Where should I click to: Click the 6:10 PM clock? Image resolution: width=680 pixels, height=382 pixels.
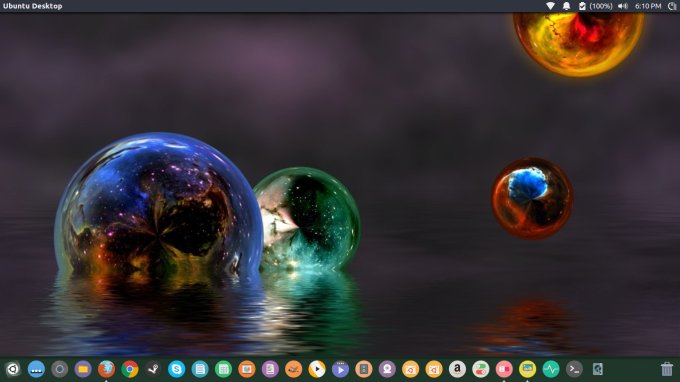pos(648,6)
